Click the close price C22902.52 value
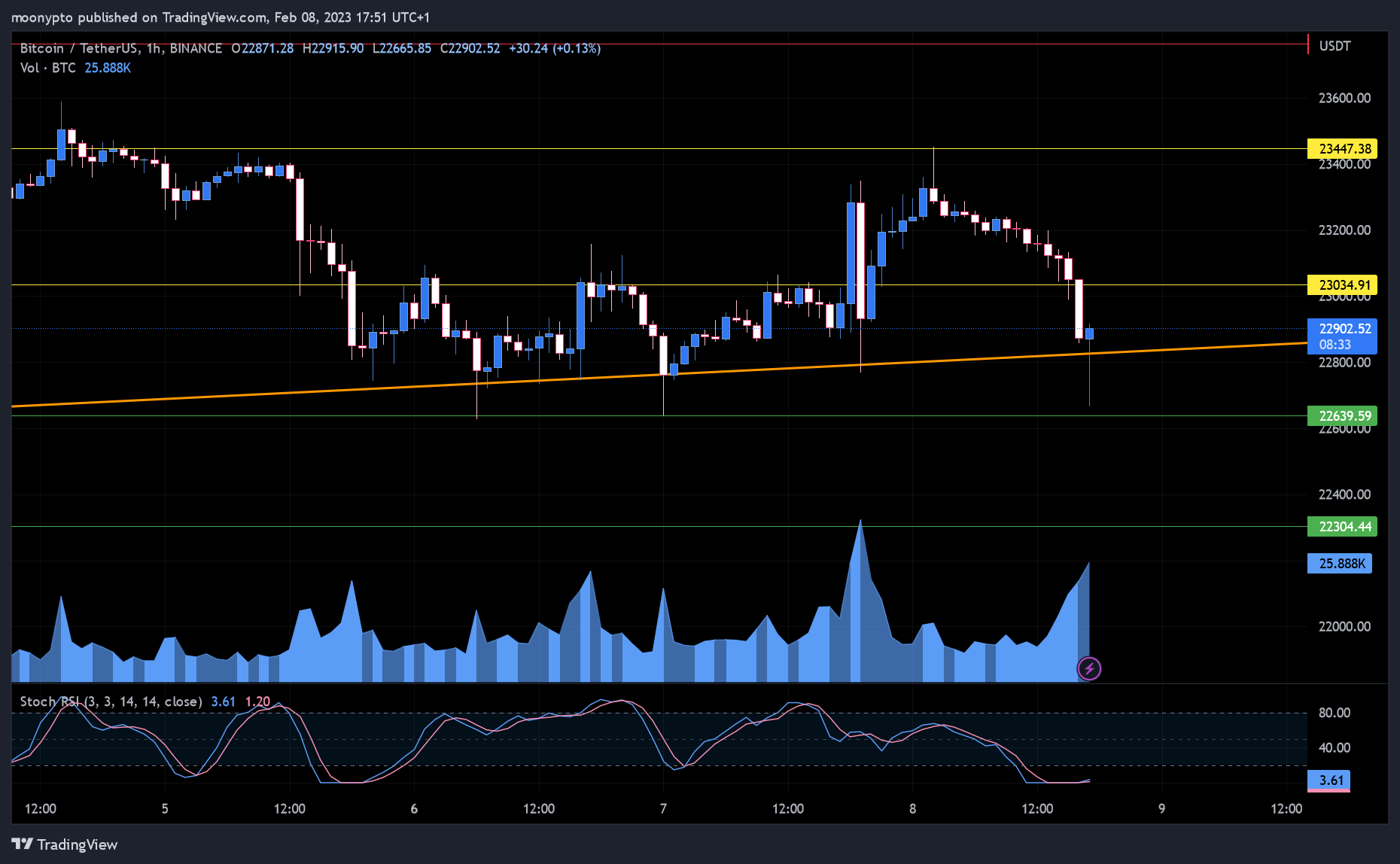This screenshot has height=864, width=1400. [x=470, y=48]
